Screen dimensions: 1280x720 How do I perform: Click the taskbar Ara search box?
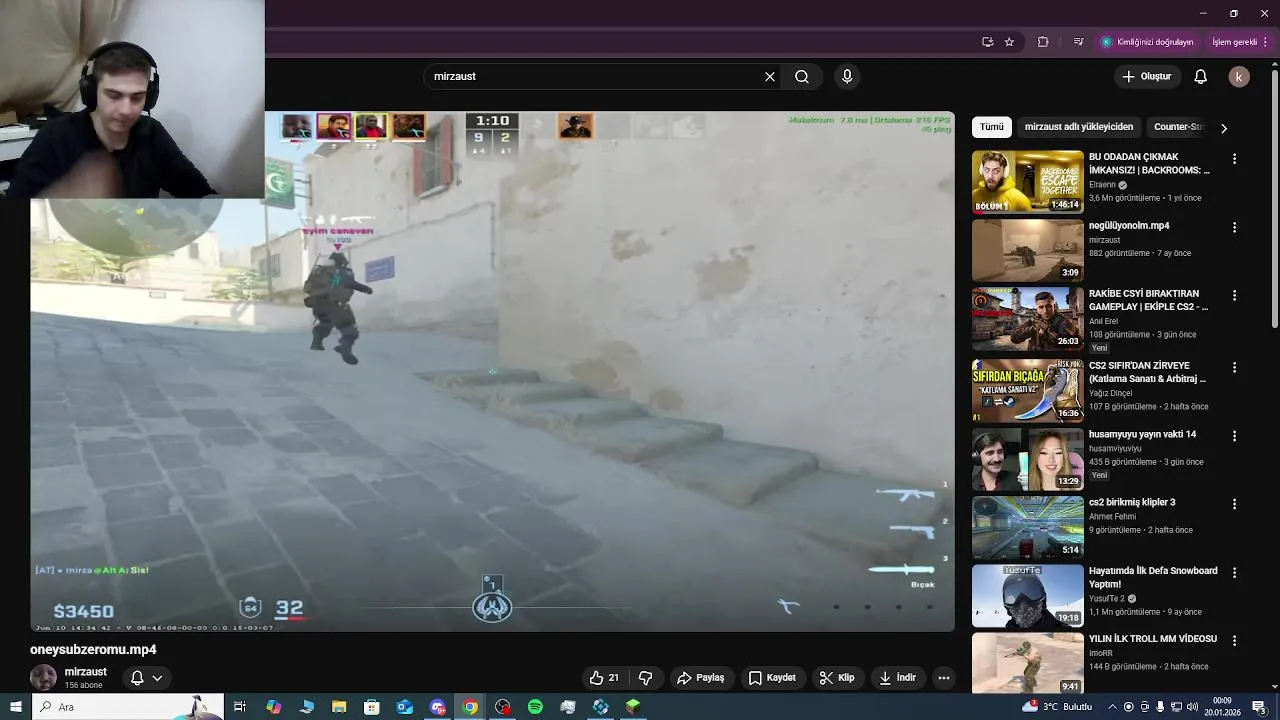pyautogui.click(x=126, y=707)
